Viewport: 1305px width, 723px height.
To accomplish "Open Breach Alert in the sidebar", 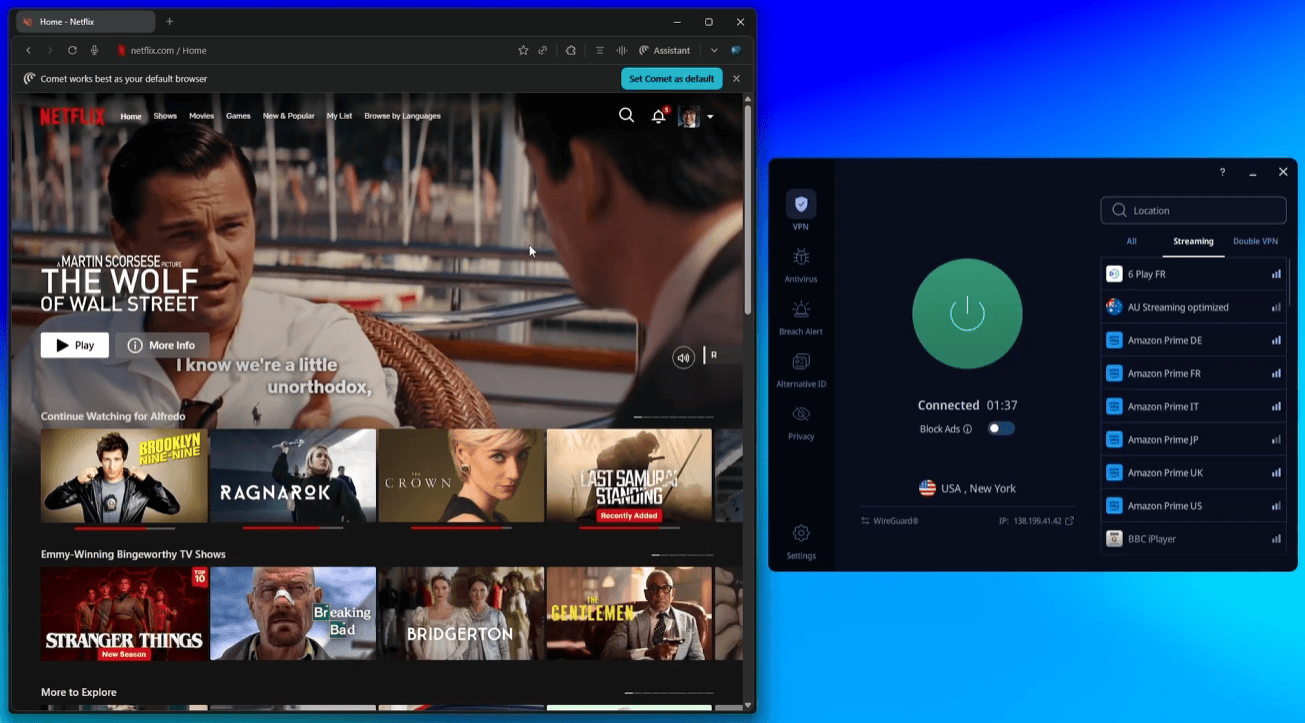I will [800, 317].
